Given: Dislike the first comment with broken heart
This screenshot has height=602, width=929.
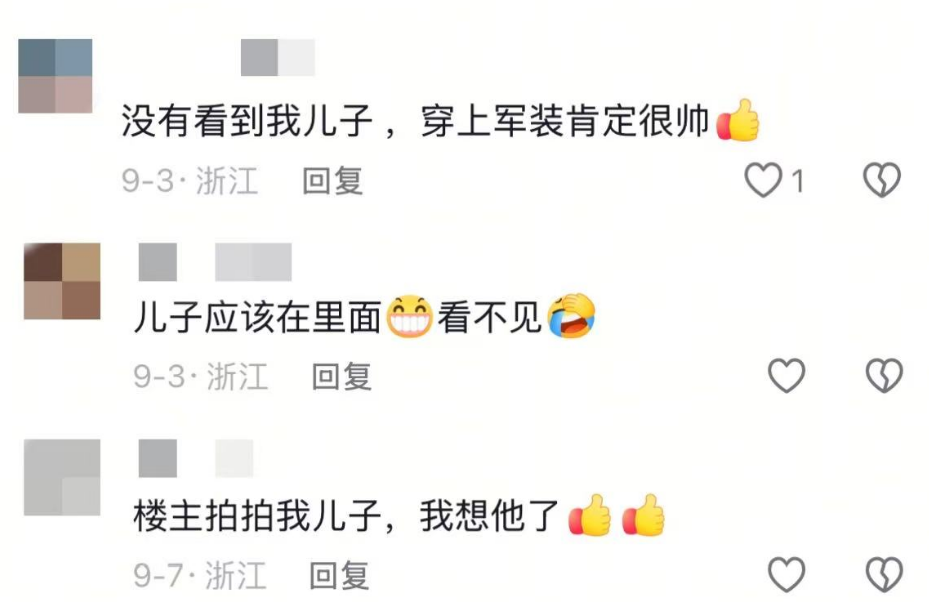Looking at the screenshot, I should 882,180.
